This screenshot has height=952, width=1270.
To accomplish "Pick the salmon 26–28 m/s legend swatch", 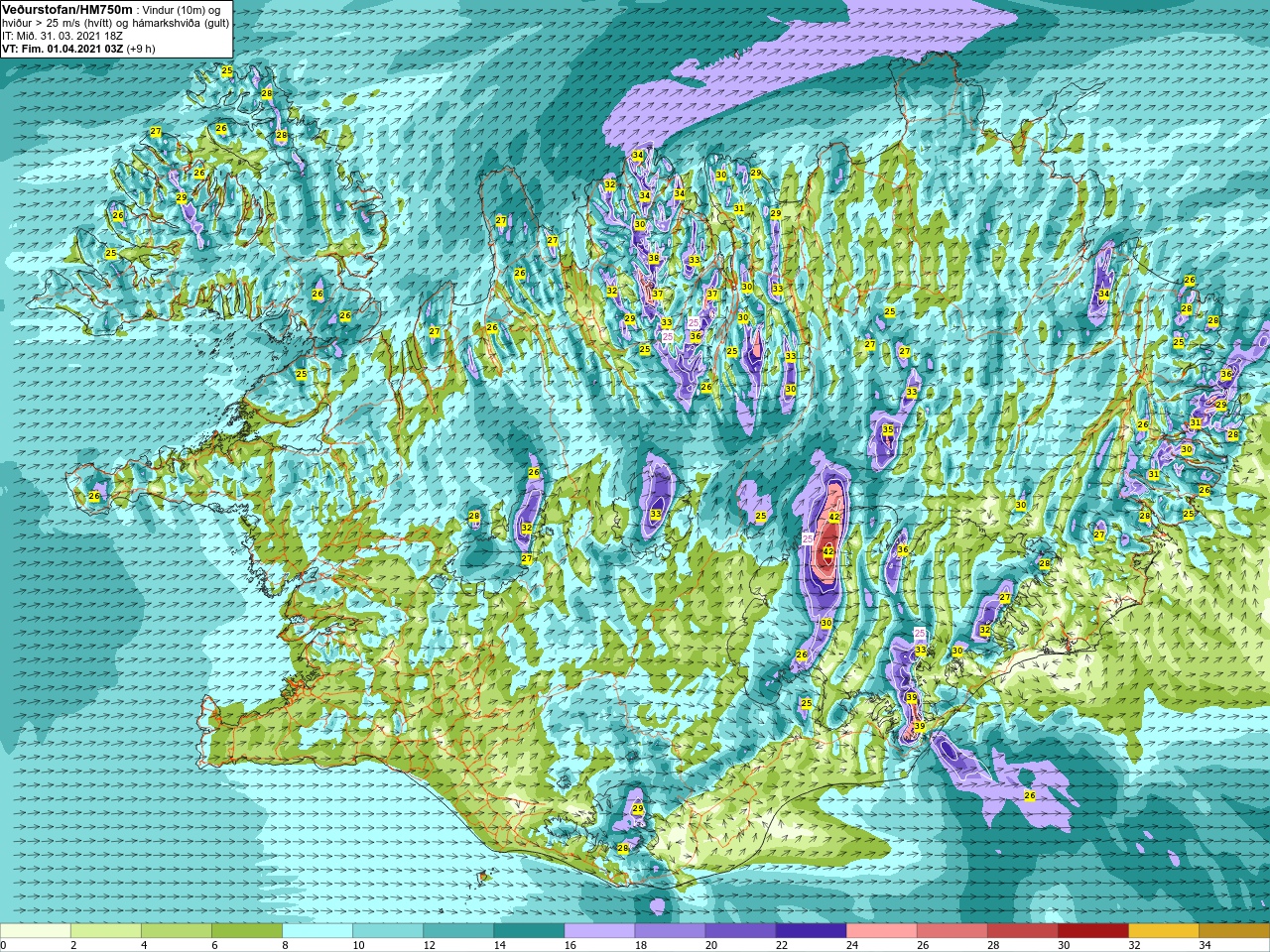I will pyautogui.click(x=952, y=931).
